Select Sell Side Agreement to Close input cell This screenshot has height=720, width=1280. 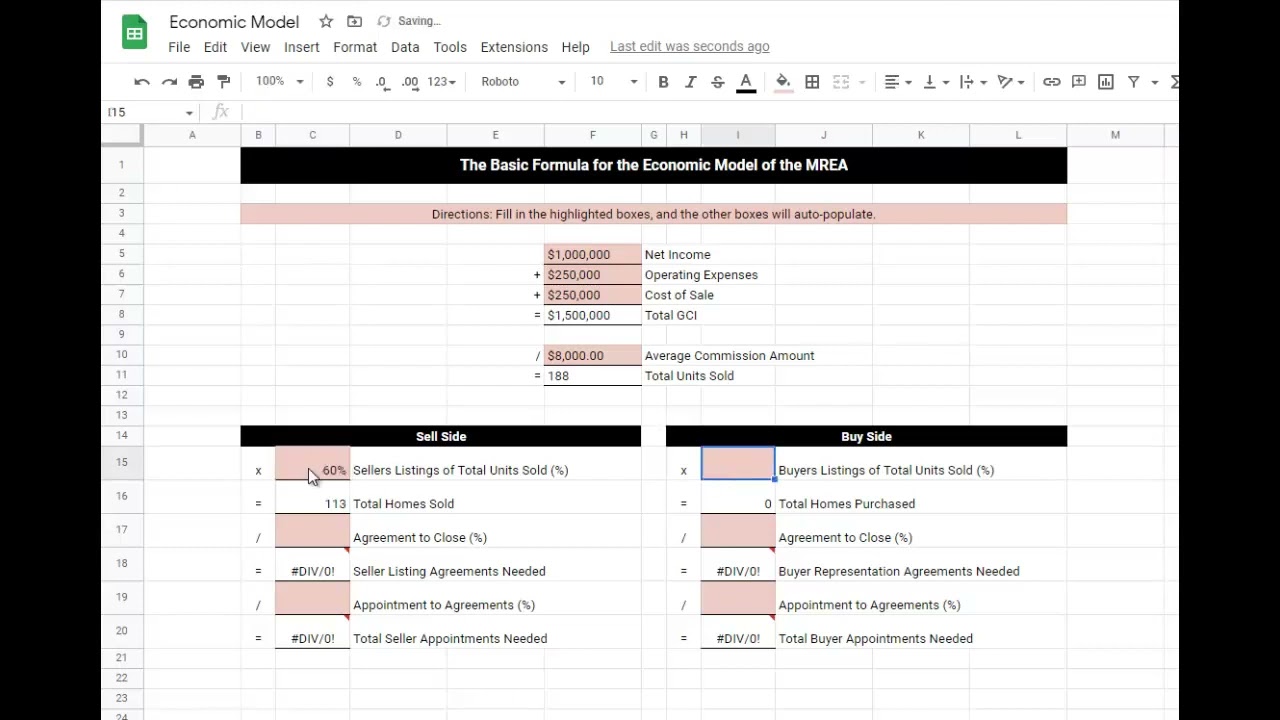pos(312,531)
